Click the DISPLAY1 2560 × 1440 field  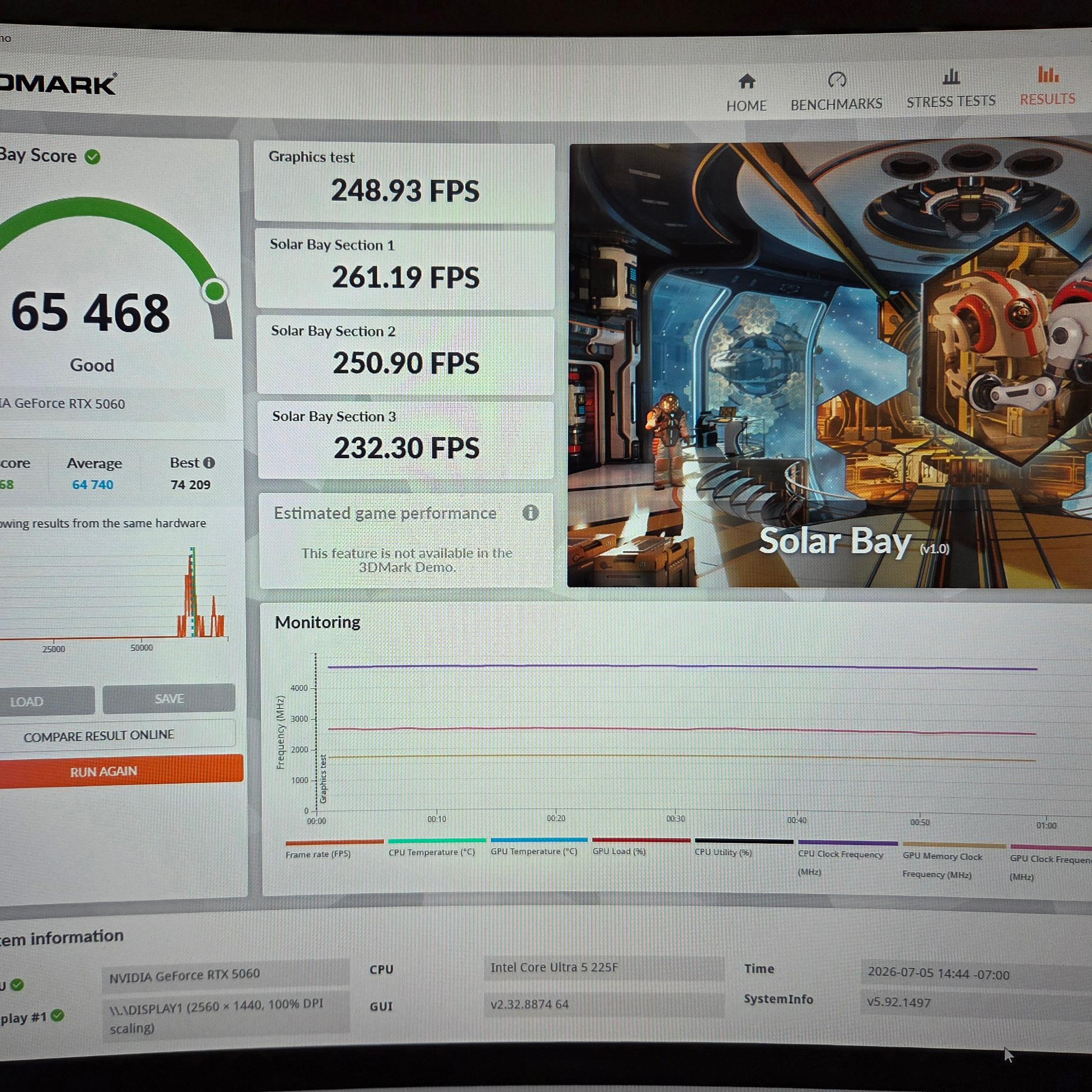(226, 1016)
